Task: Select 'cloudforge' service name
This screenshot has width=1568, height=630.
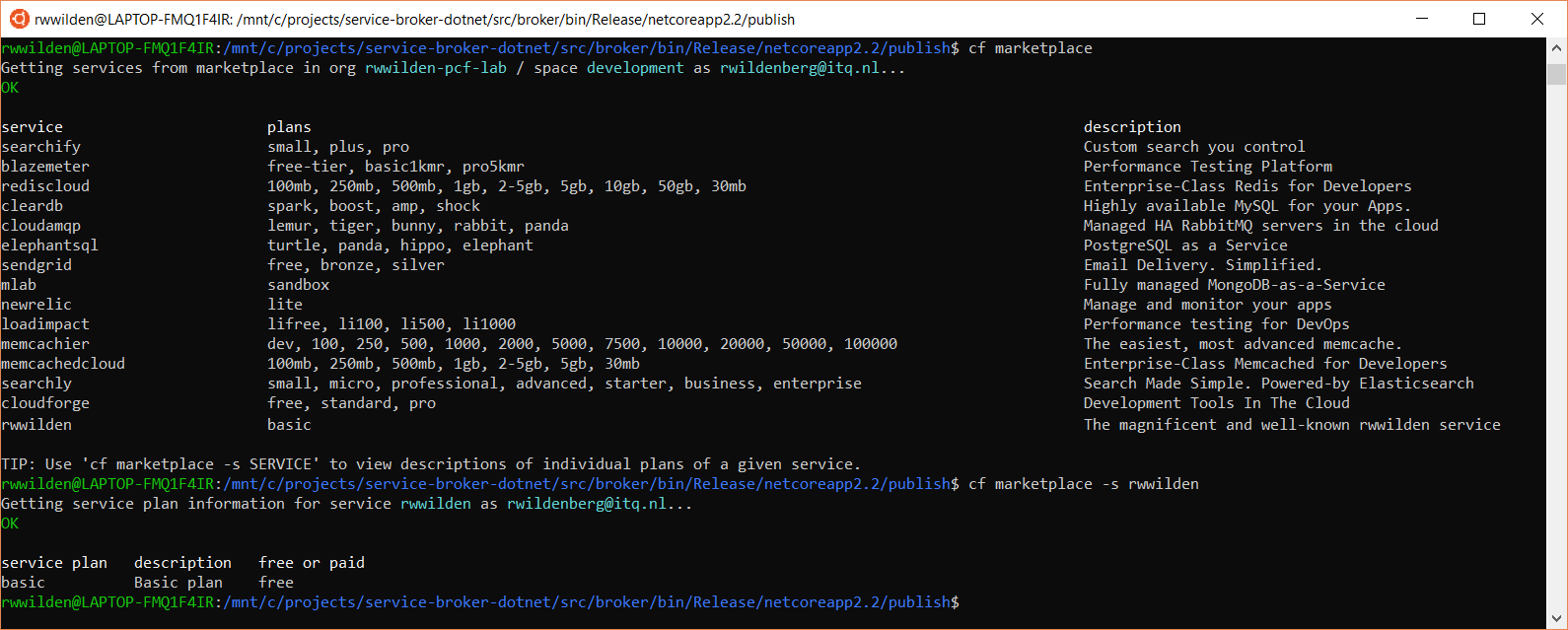Action: pos(45,403)
